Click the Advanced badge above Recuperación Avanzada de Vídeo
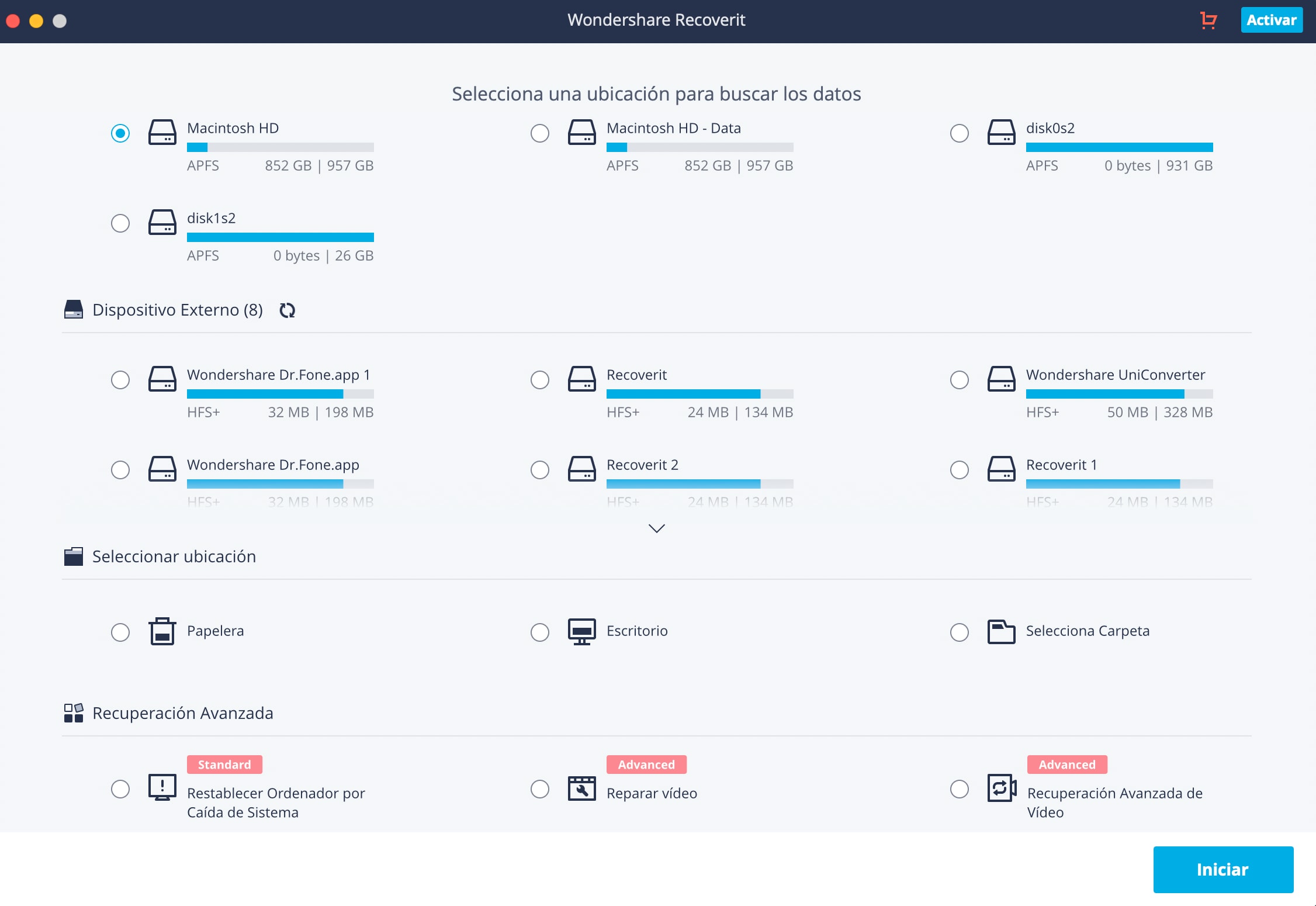The height and width of the screenshot is (906, 1316). click(x=1067, y=765)
